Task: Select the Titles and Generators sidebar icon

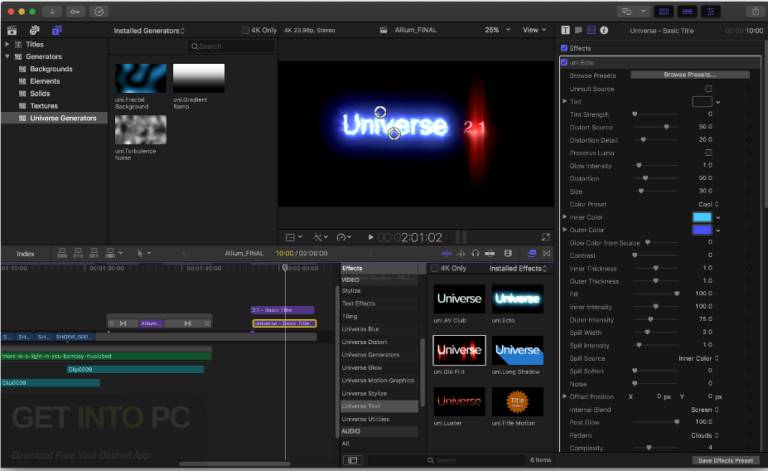Action: point(57,30)
